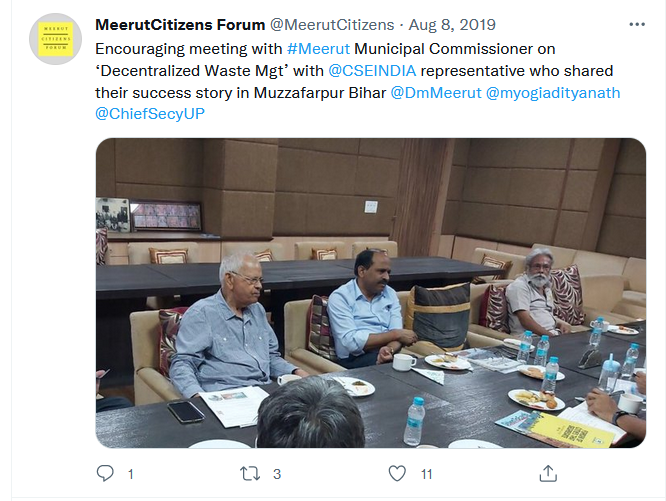Screen dimensions: 666x501
Task: Click the MeerutCitizens Forum display name
Action: (x=180, y=25)
